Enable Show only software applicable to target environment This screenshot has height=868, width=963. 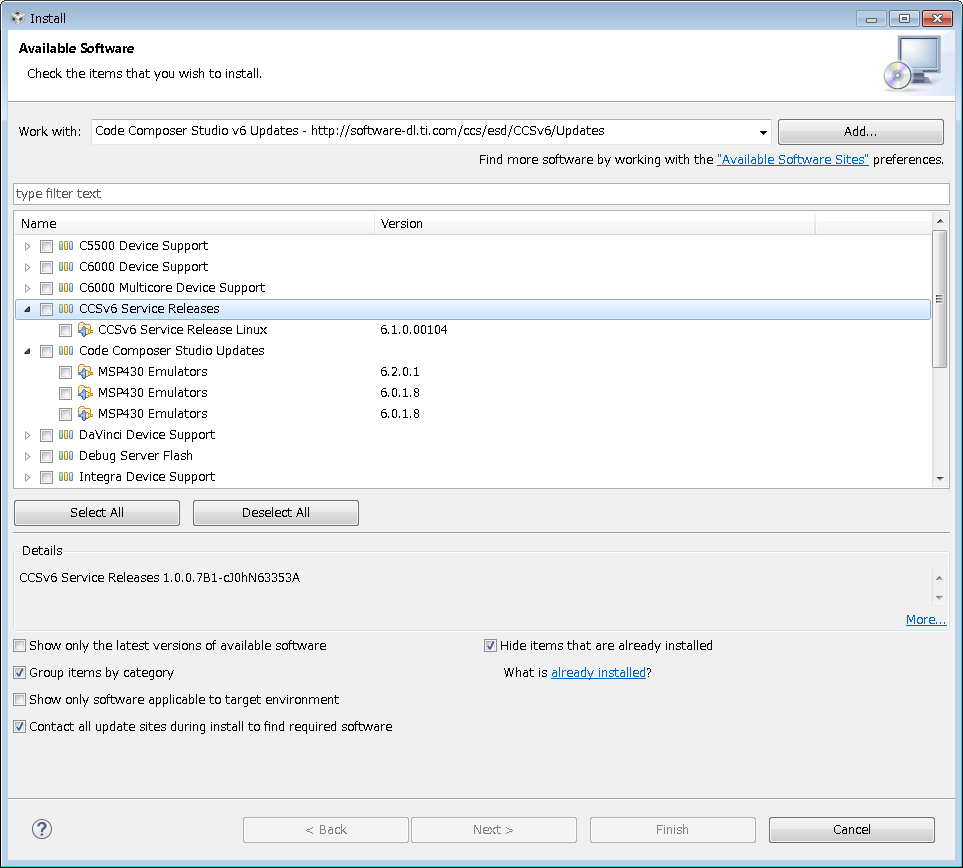pos(20,700)
